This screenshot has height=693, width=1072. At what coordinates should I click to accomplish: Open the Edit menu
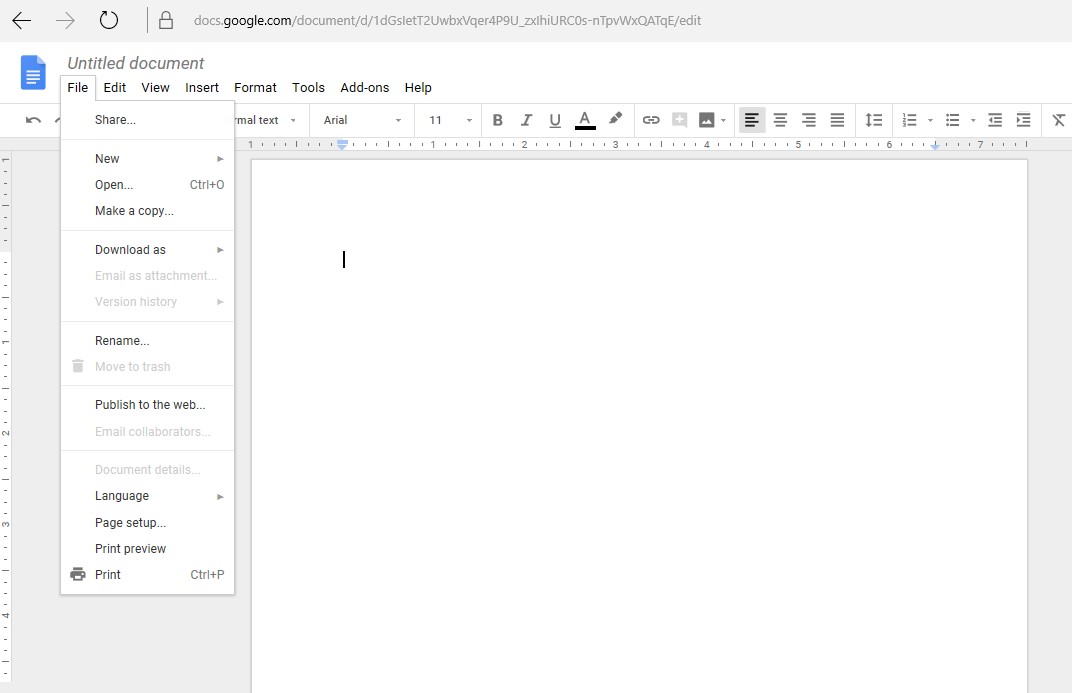point(115,87)
